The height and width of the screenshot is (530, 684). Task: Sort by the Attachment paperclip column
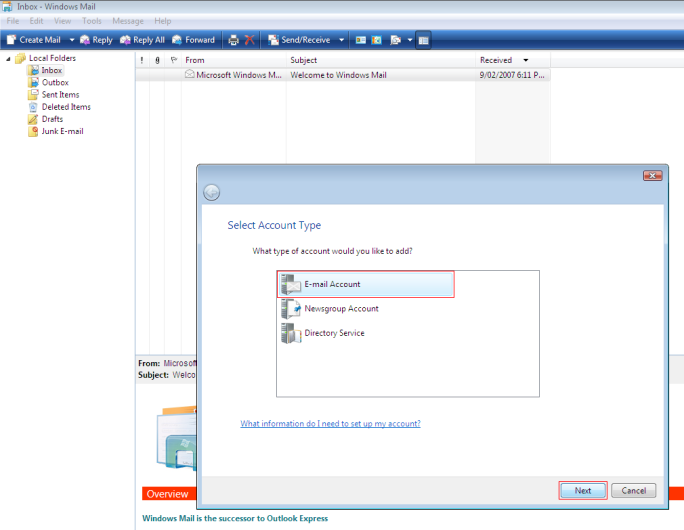157,60
